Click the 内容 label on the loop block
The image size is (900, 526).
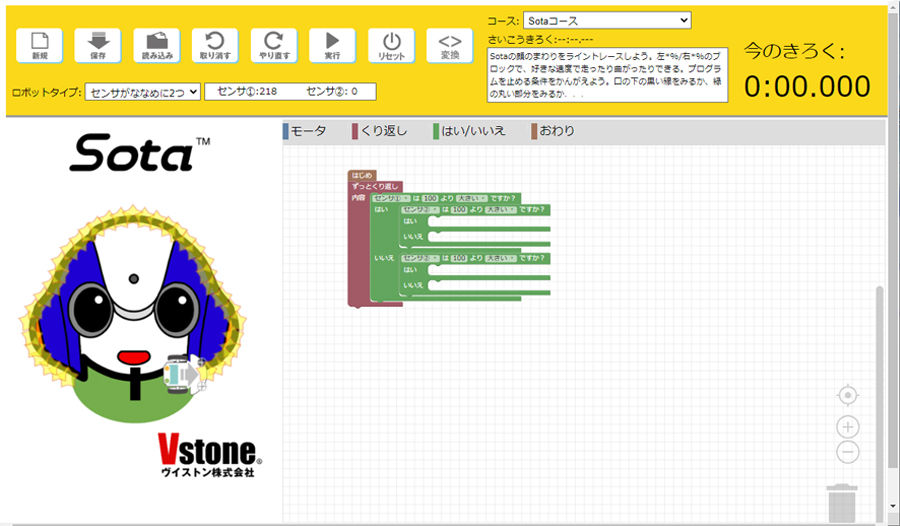pyautogui.click(x=358, y=198)
